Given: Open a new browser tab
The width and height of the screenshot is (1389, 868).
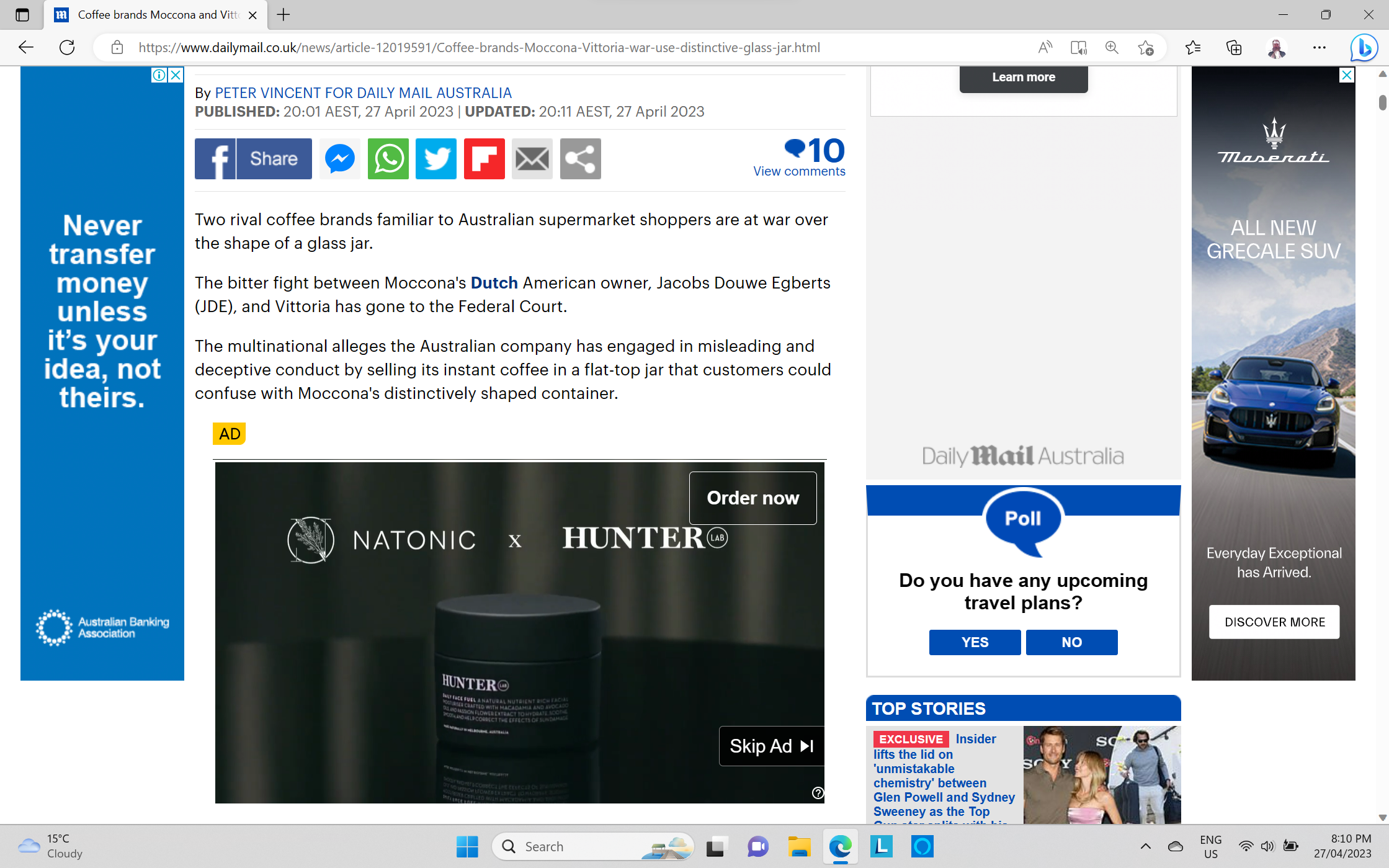Looking at the screenshot, I should pyautogui.click(x=284, y=15).
